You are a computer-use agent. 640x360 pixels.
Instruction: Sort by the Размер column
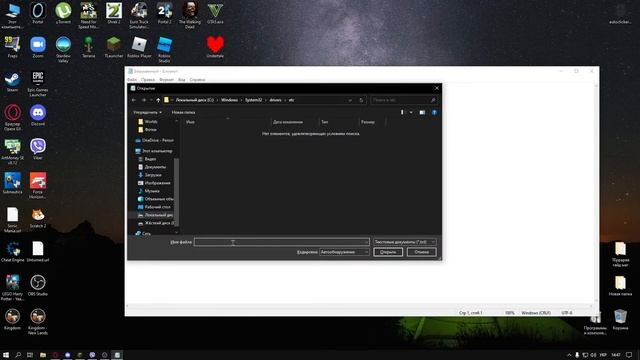[x=368, y=122]
